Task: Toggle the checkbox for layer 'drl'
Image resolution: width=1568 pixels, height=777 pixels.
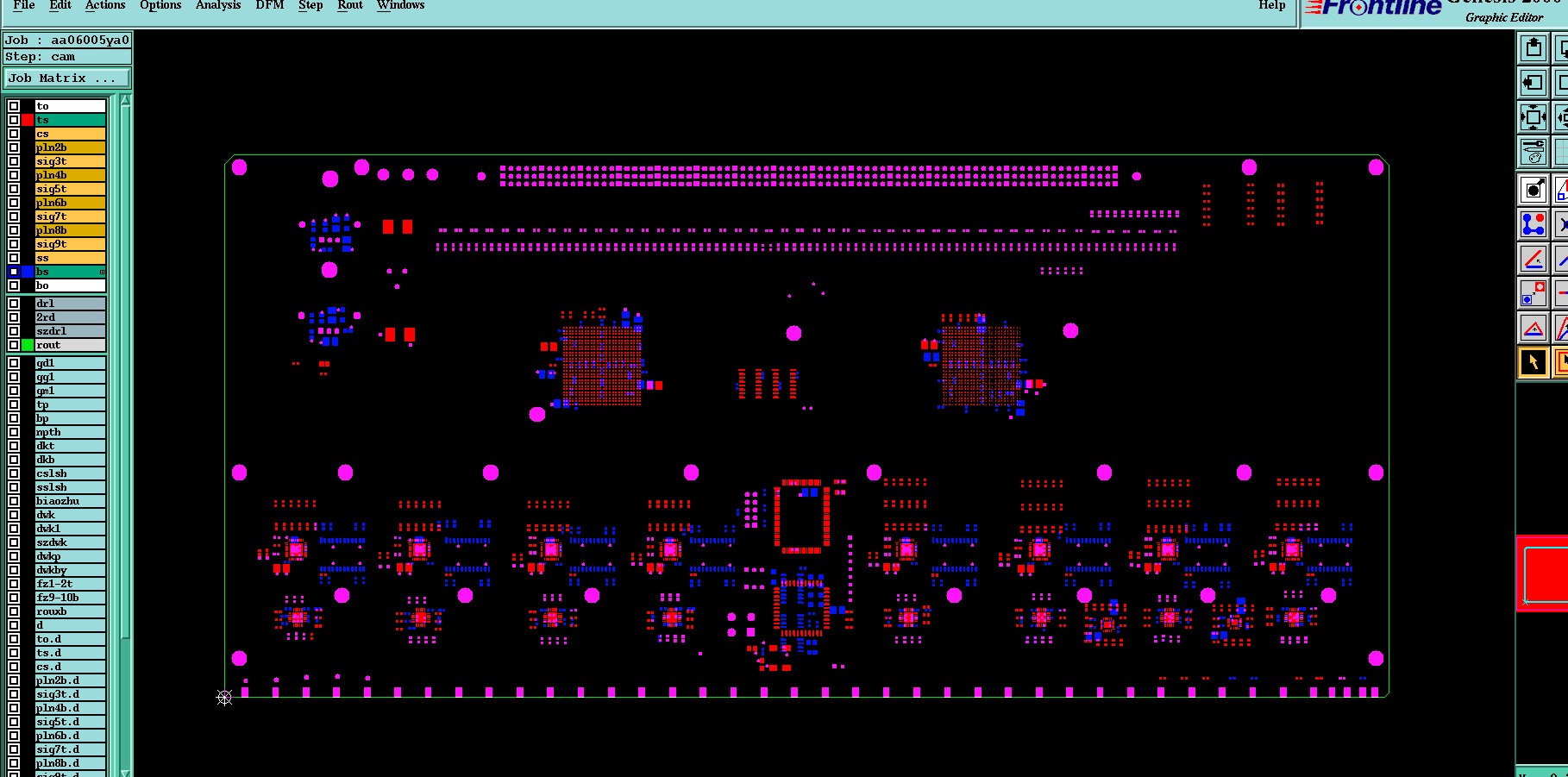Action: pos(14,304)
